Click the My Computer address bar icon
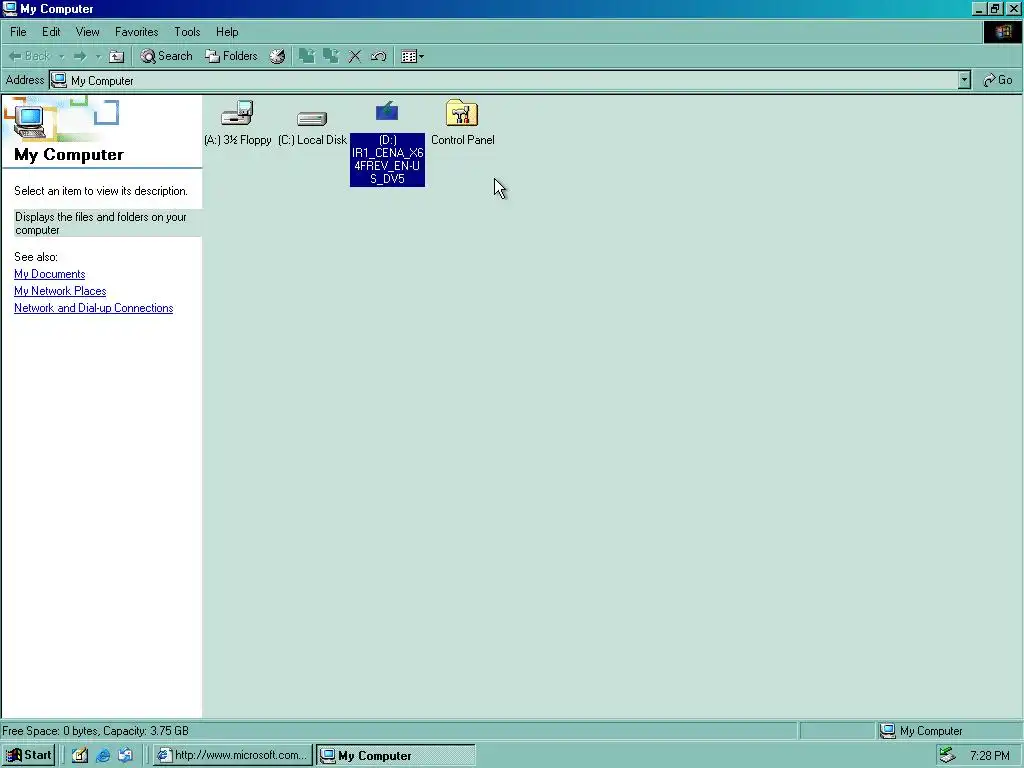Screen dimensions: 1024x768 click(x=59, y=80)
